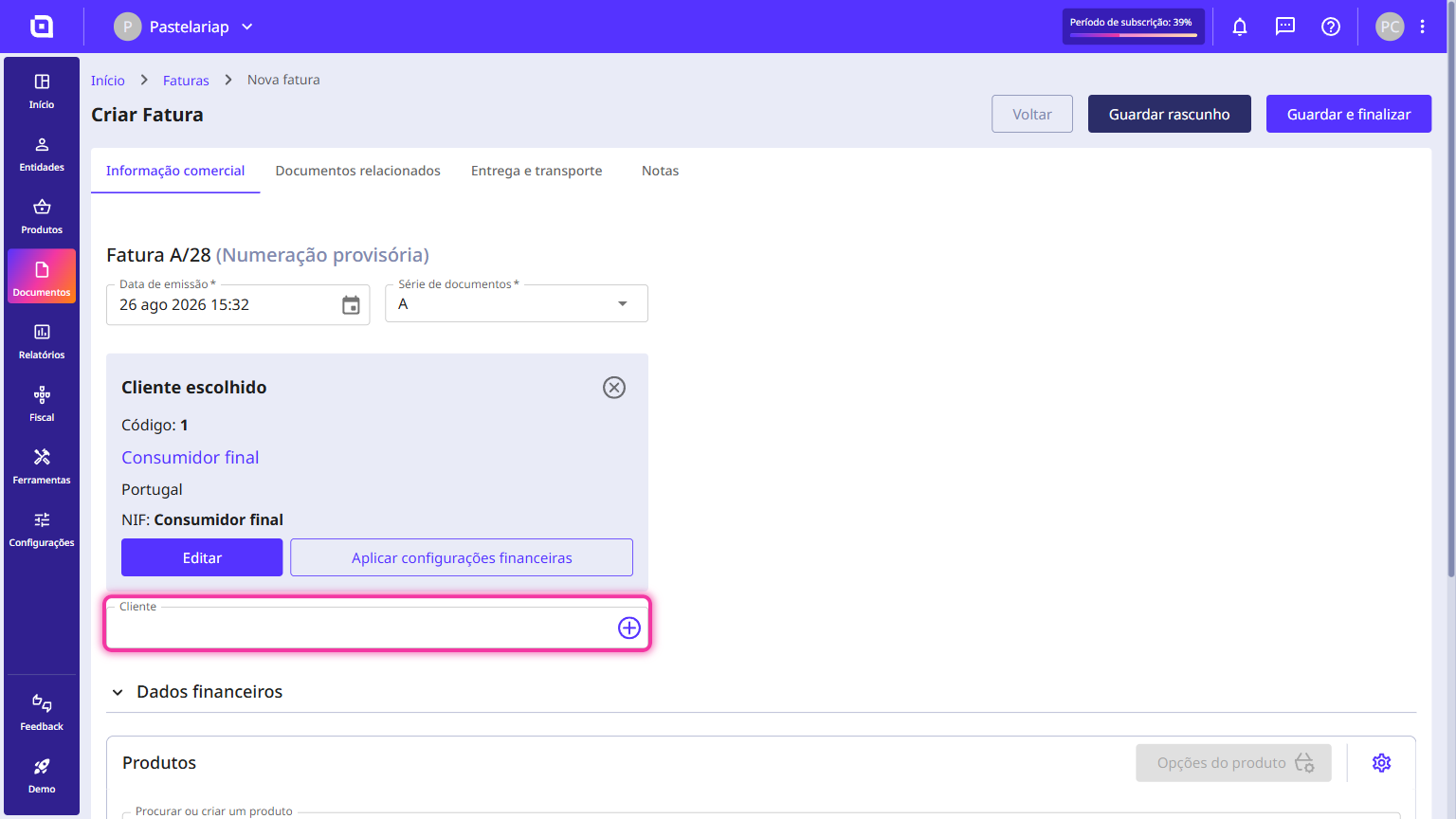Open the Fiscal sidebar section
The width and height of the screenshot is (1456, 819).
click(x=42, y=404)
